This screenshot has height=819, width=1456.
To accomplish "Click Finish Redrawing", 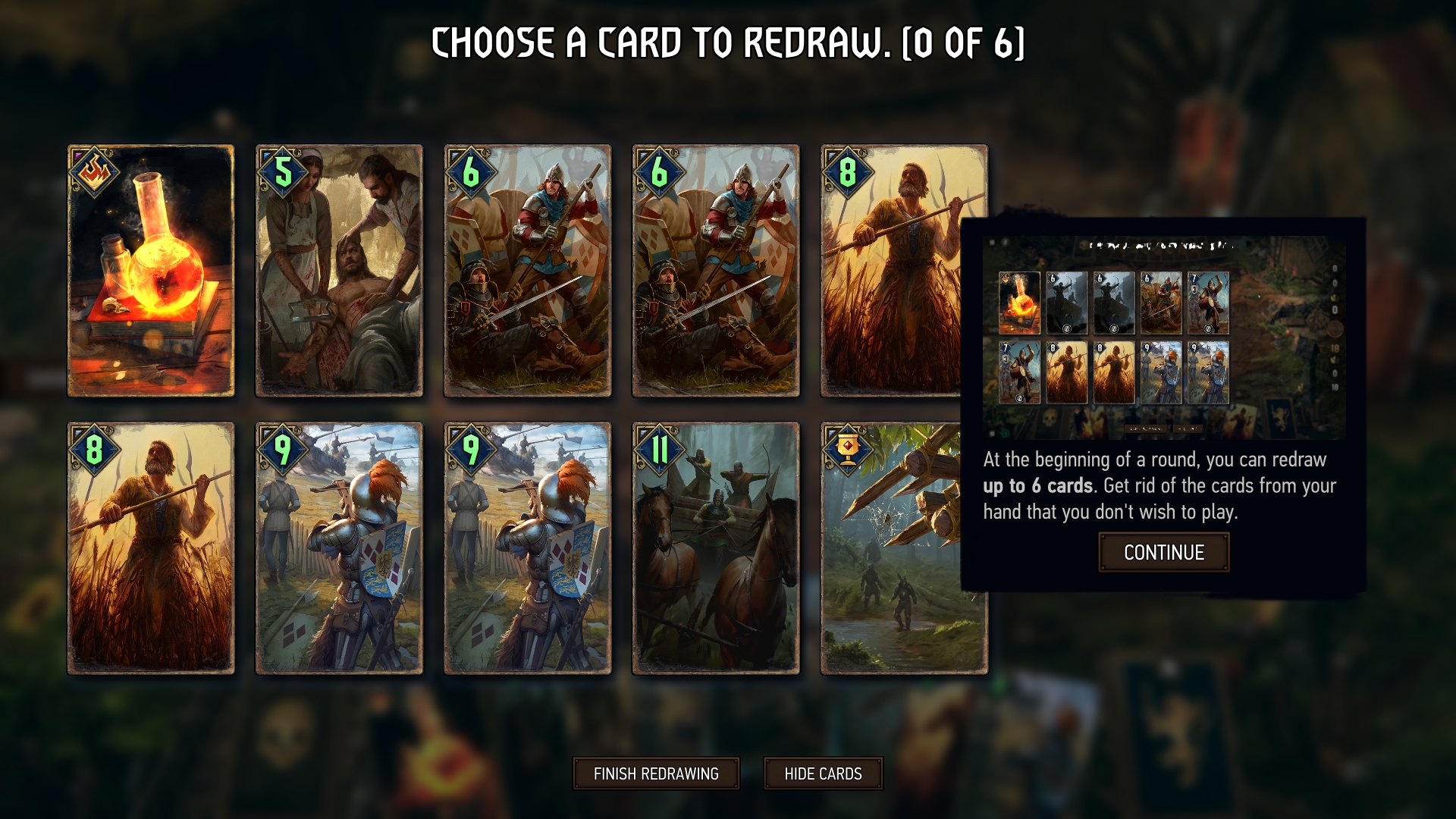I will click(x=656, y=773).
